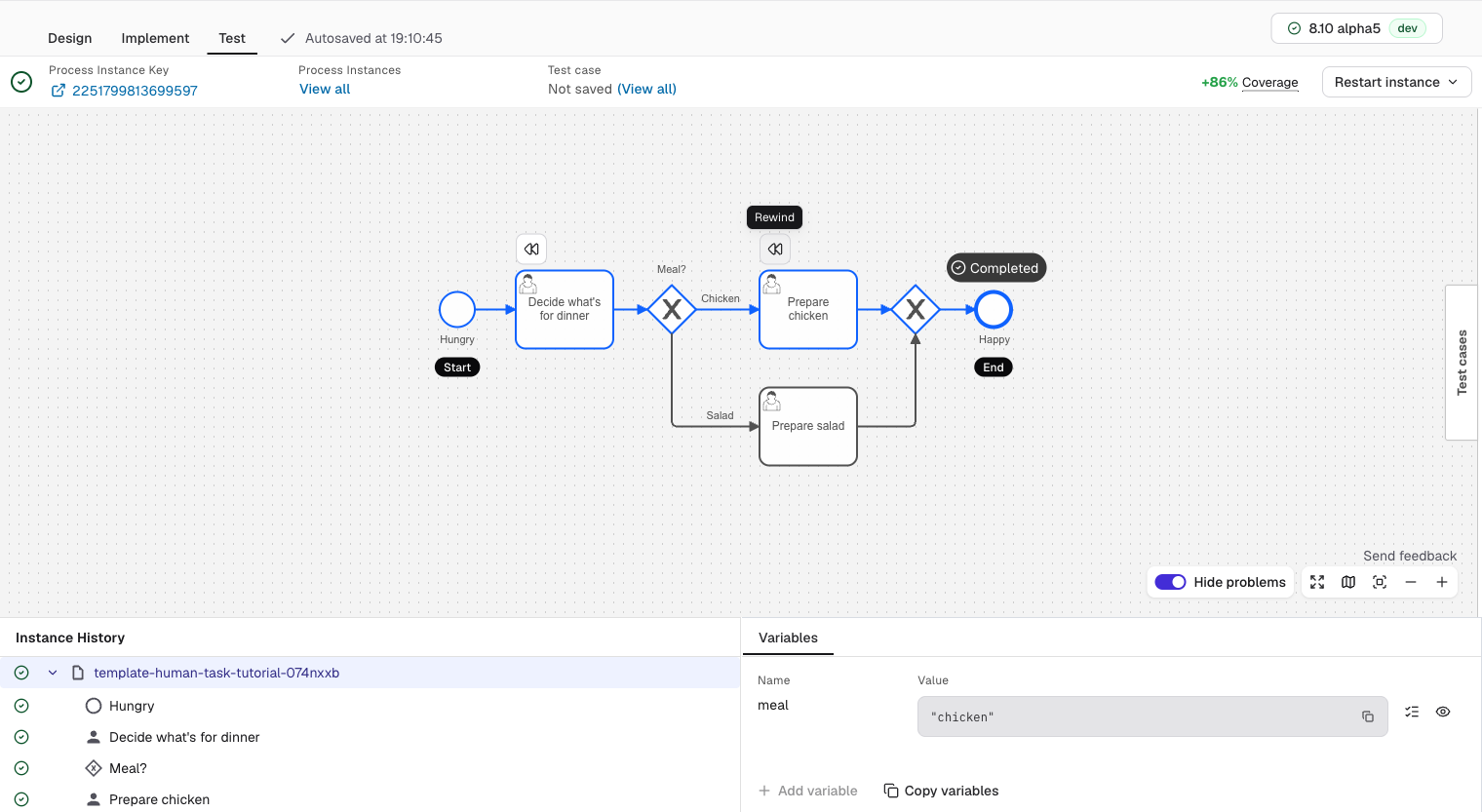Select Decide what's for dinner history row

[370, 737]
